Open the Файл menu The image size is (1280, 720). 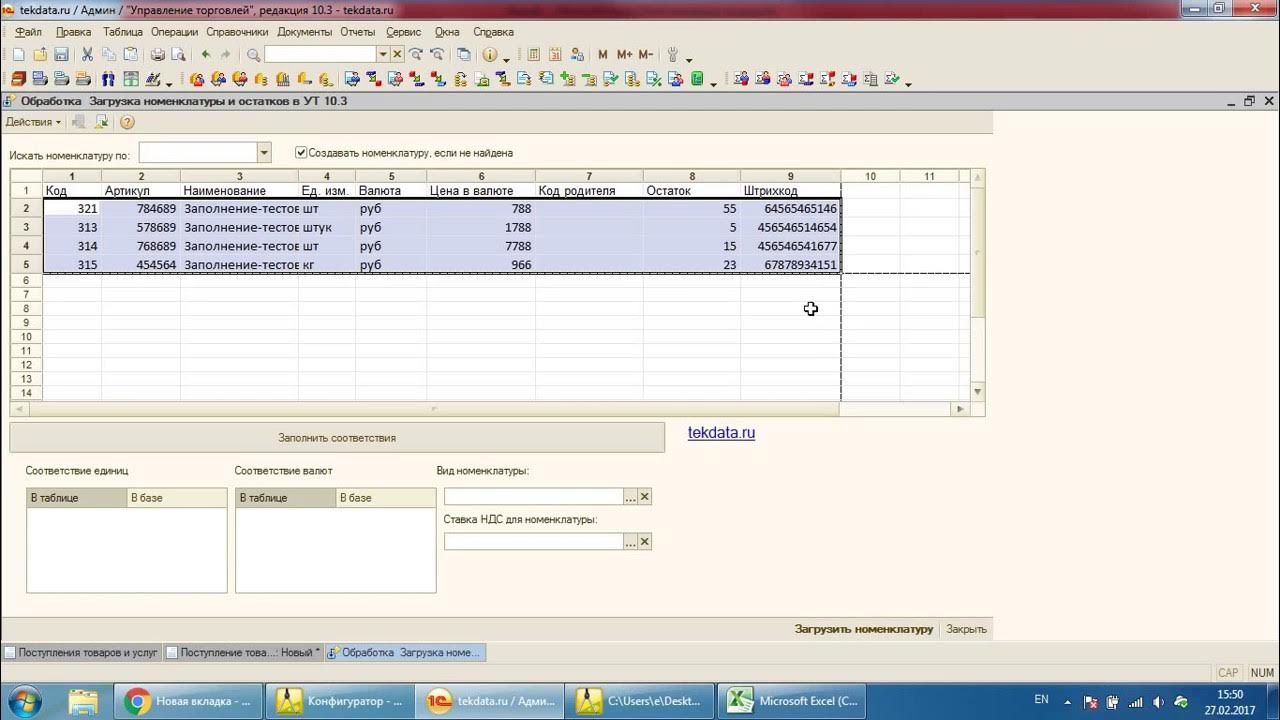pyautogui.click(x=28, y=32)
